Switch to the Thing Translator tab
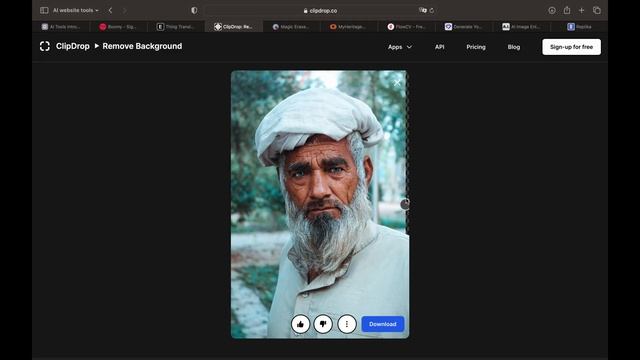This screenshot has height=360, width=640. pyautogui.click(x=176, y=27)
